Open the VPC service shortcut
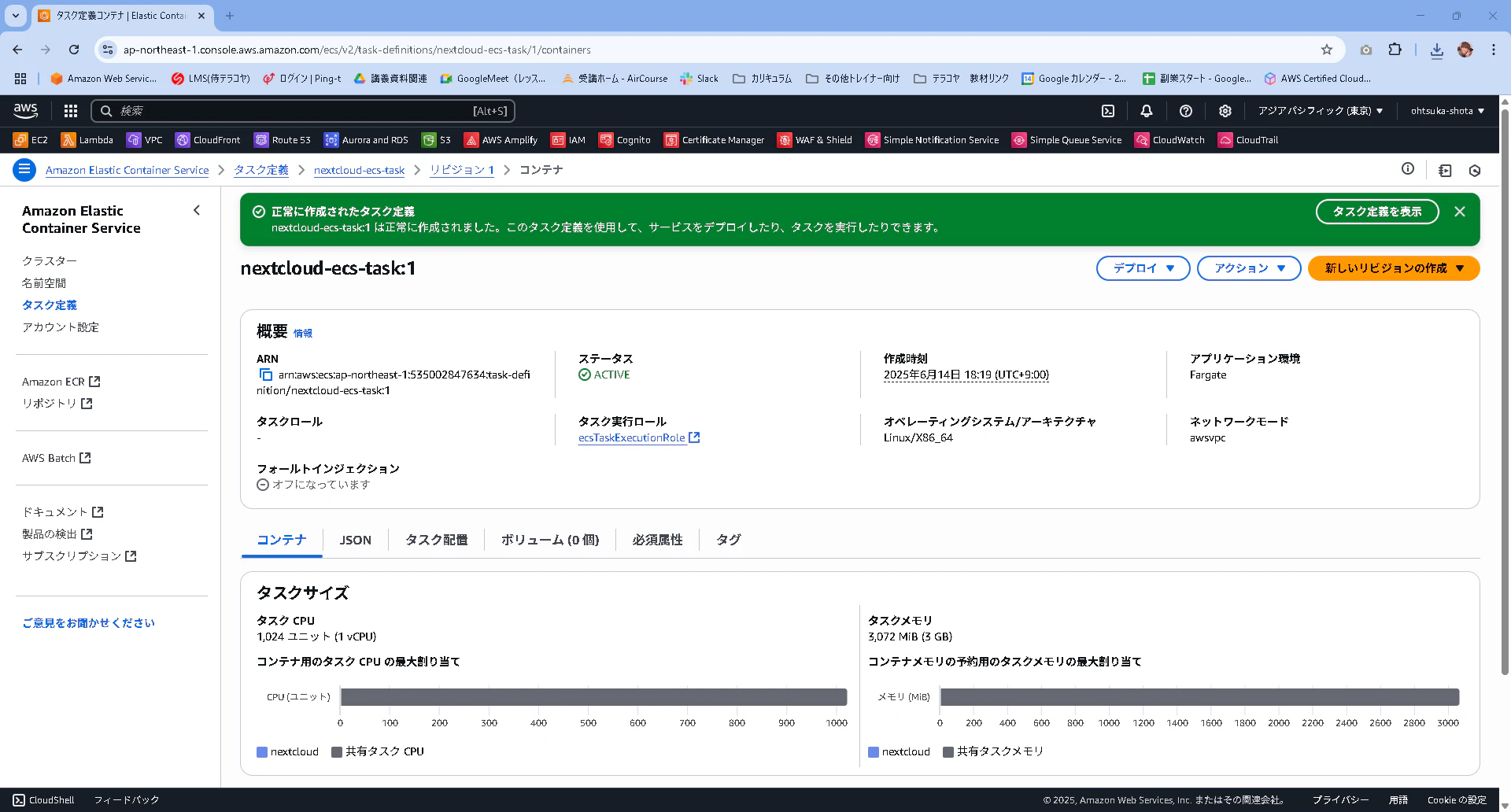The height and width of the screenshot is (812, 1511). [145, 140]
